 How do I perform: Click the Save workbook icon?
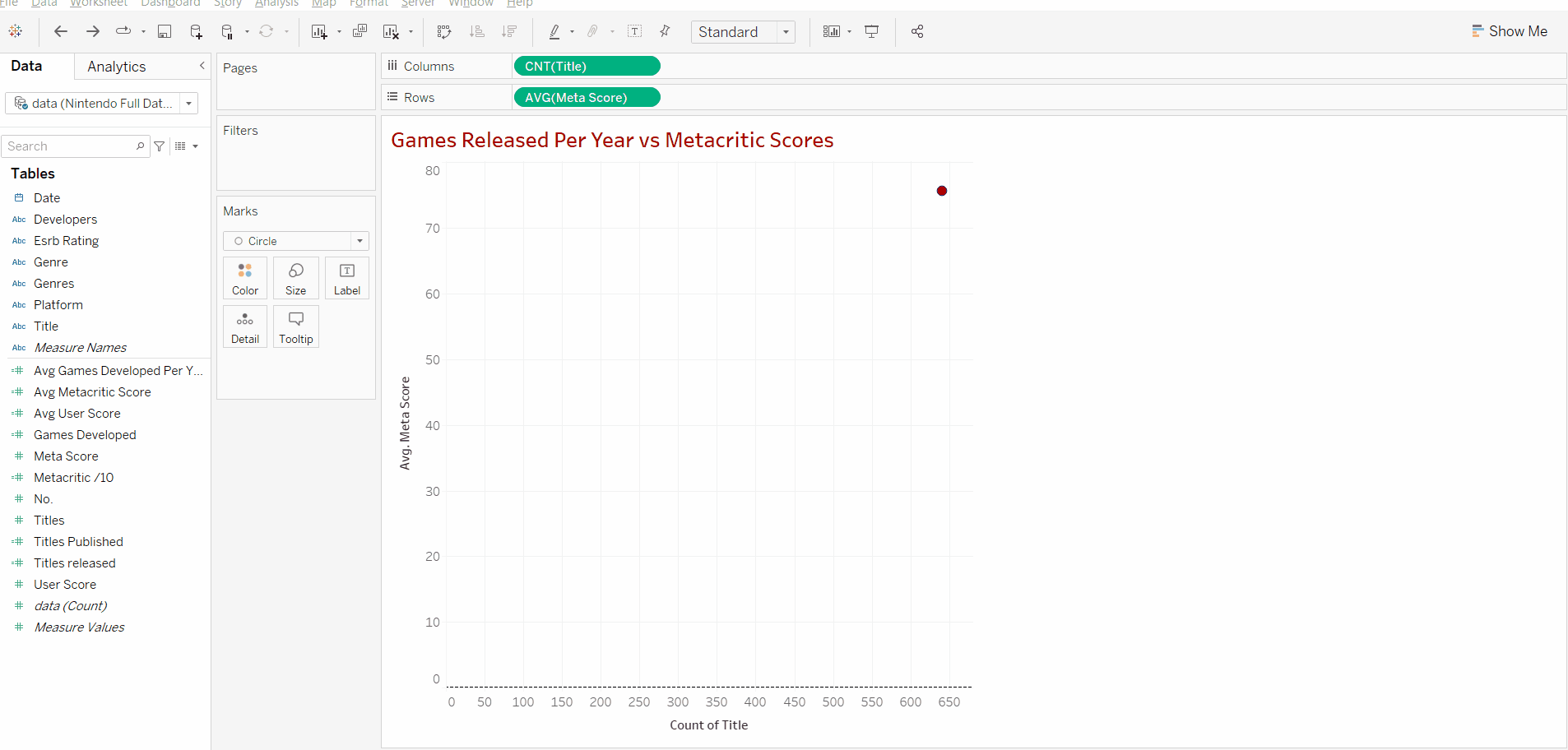(165, 32)
